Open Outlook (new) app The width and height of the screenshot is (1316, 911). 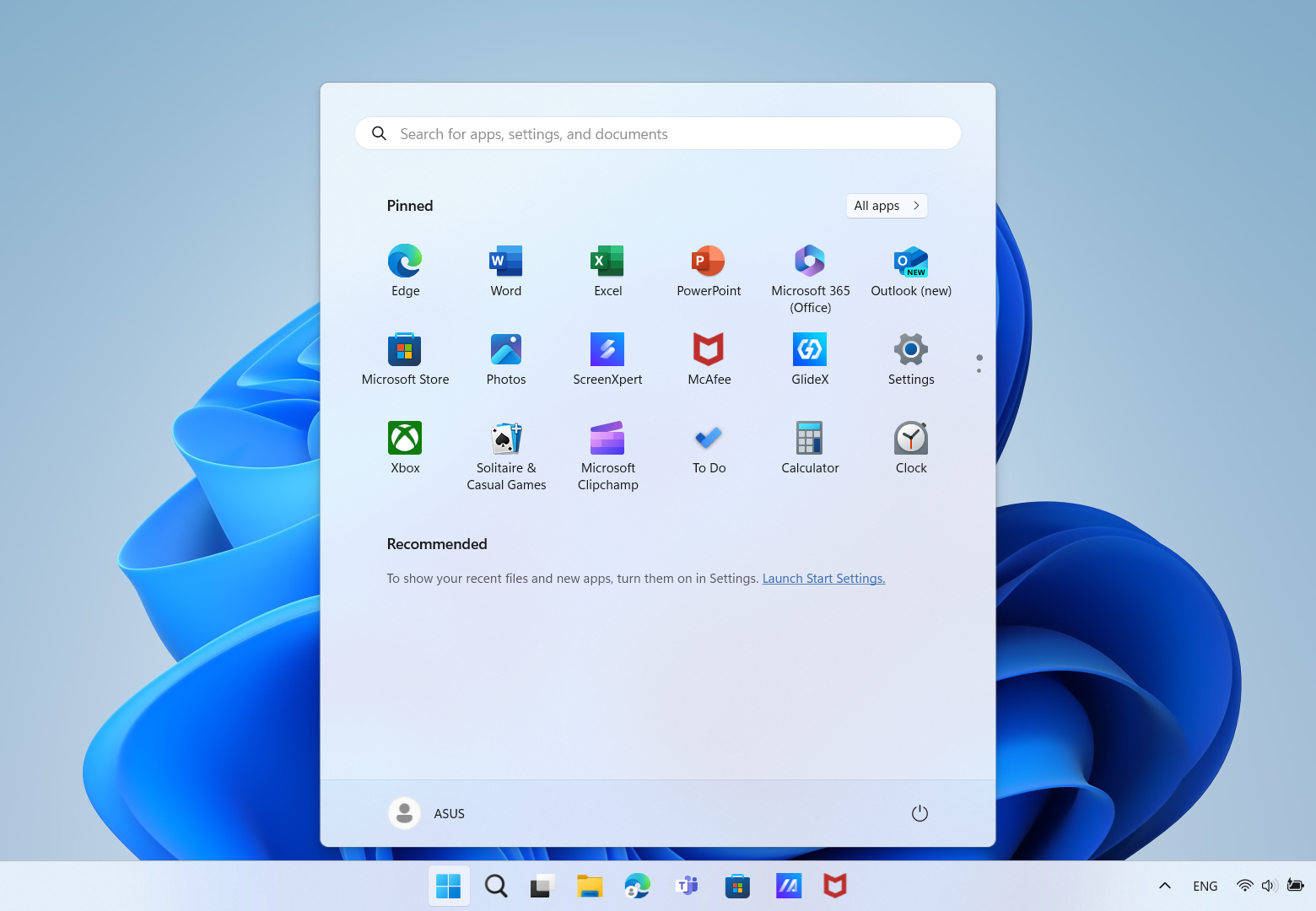click(x=911, y=272)
